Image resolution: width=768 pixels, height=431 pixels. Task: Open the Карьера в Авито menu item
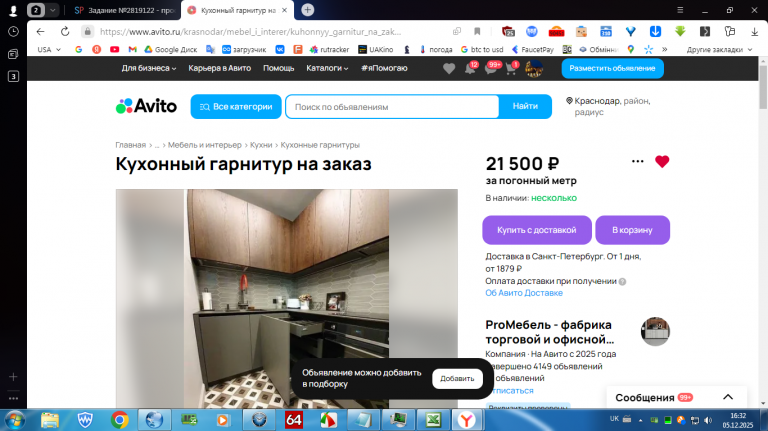point(219,69)
